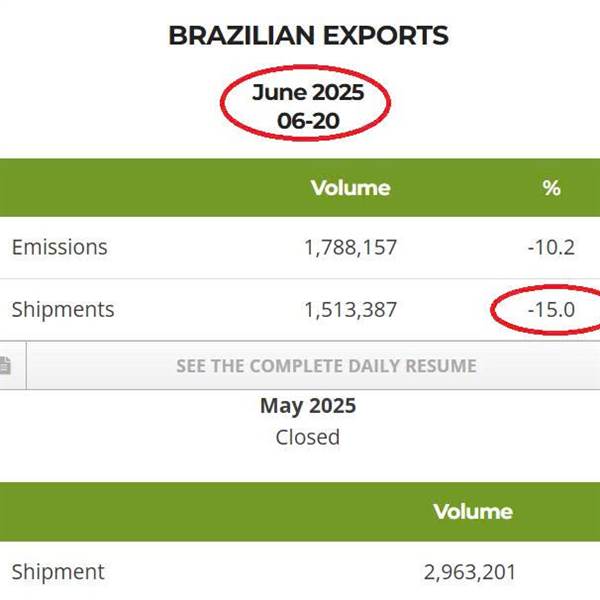The height and width of the screenshot is (600, 600).
Task: Select the Shipment row label
Action: 58,572
